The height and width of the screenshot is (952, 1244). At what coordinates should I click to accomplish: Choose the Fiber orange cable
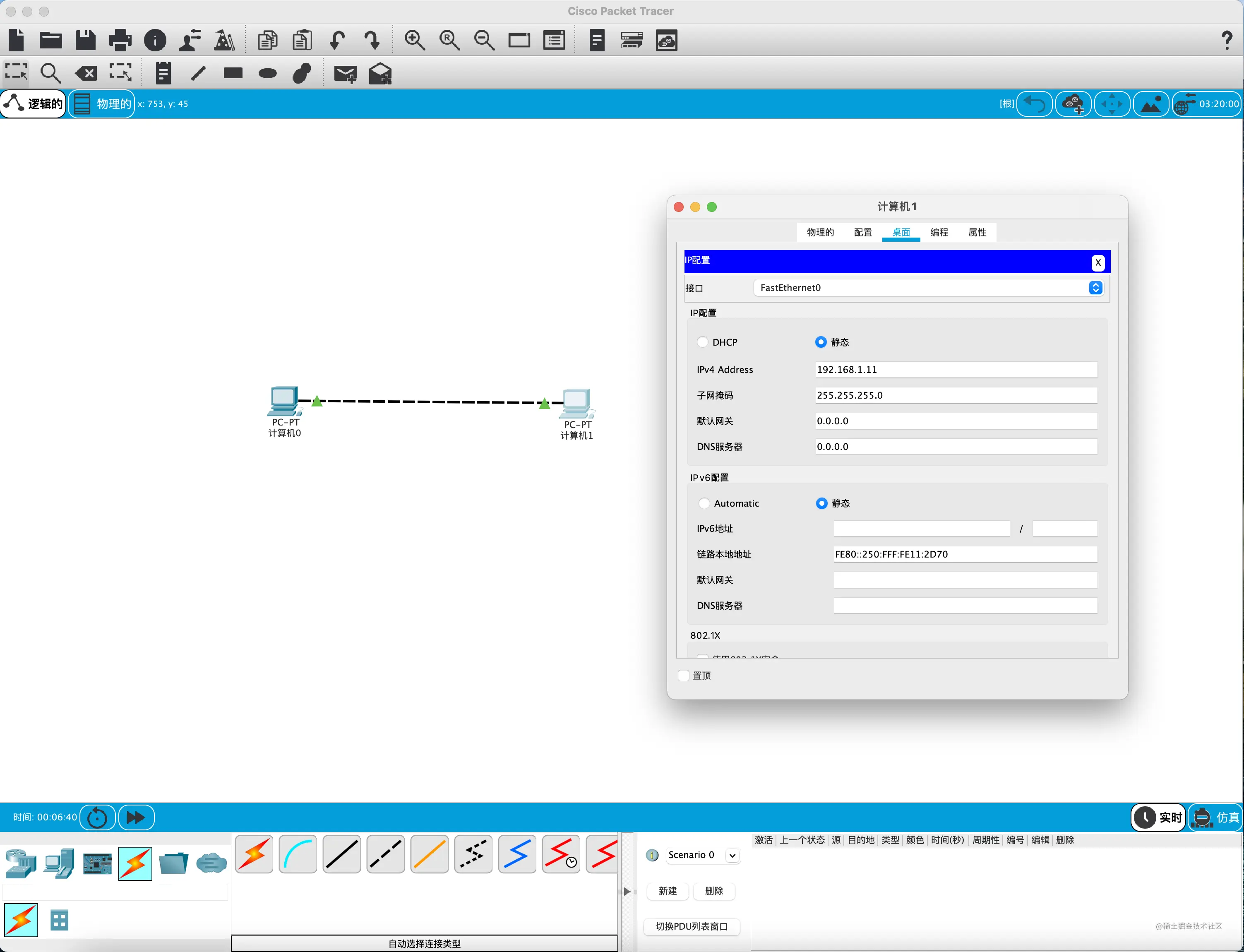(430, 854)
